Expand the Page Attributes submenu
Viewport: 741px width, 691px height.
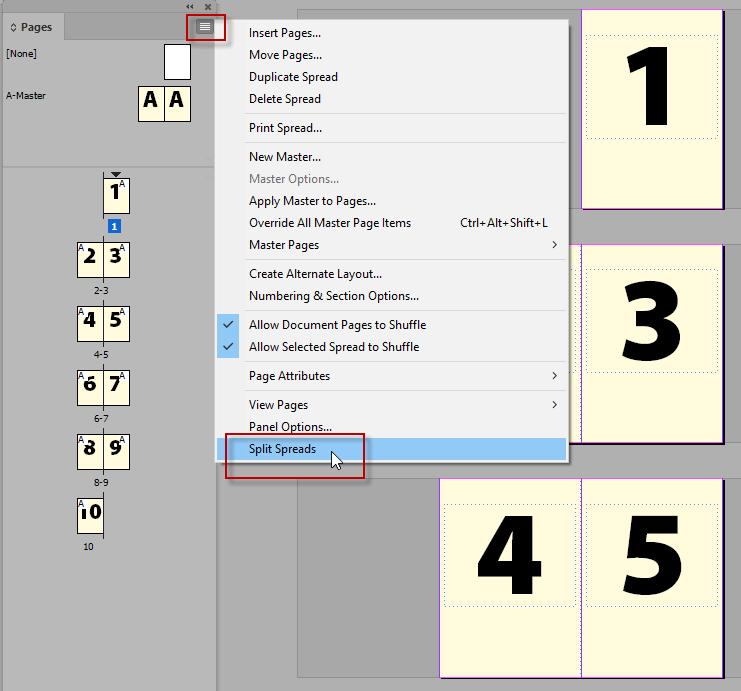coord(400,376)
